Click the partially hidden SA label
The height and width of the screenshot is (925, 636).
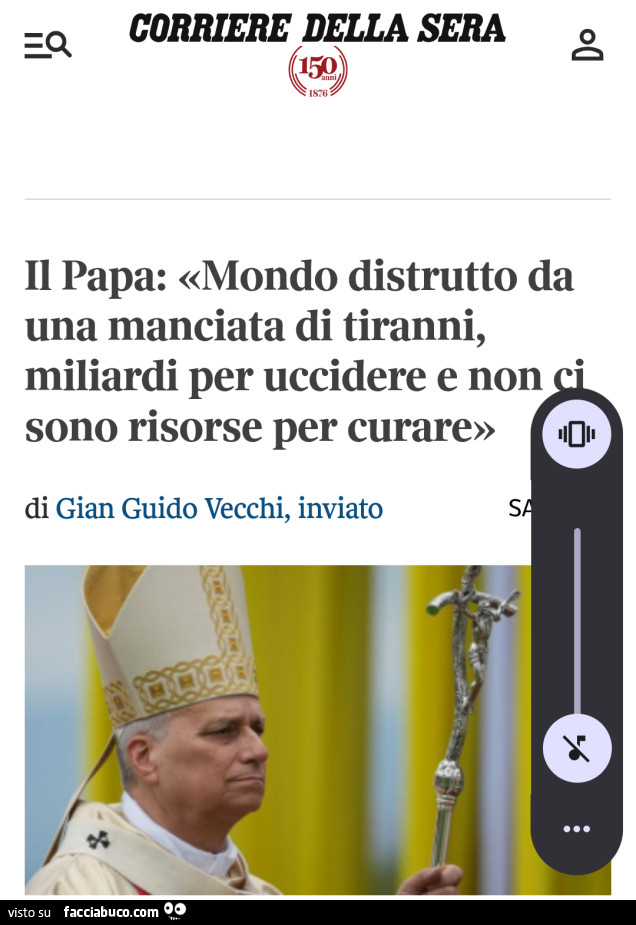pos(520,509)
